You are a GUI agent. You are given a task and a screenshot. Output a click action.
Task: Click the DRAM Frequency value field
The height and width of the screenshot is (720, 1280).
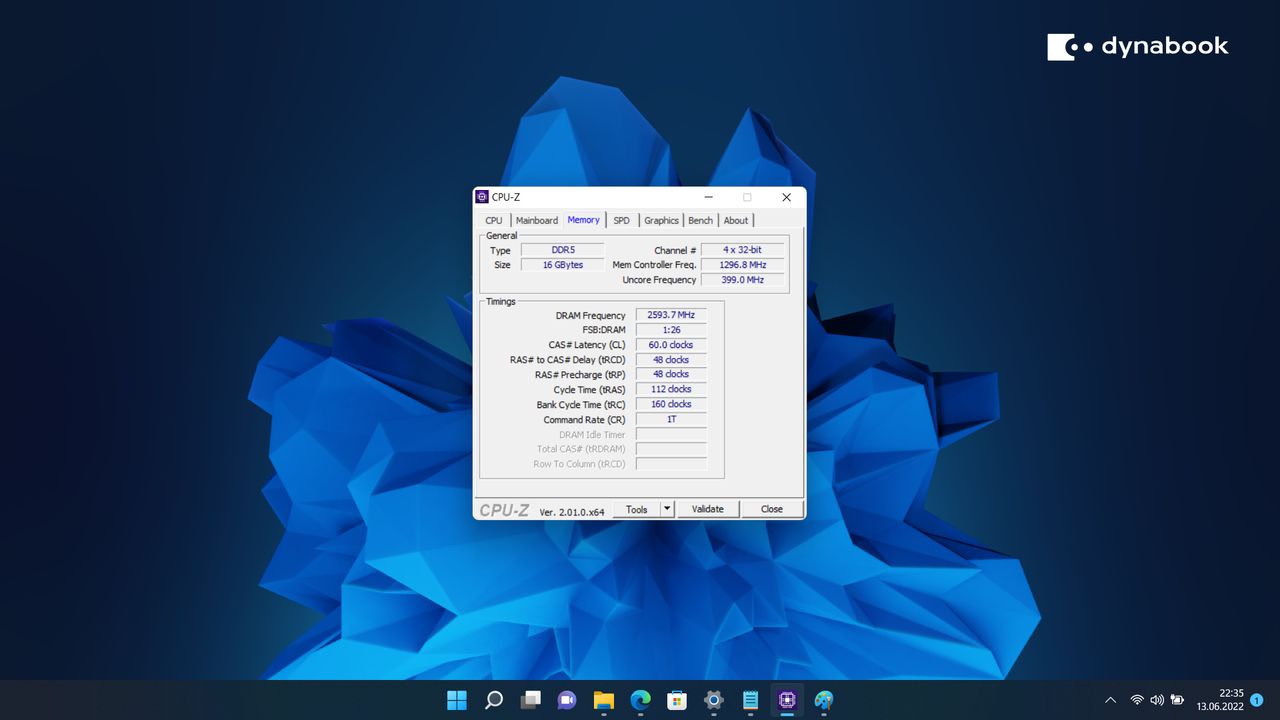[x=670, y=314]
